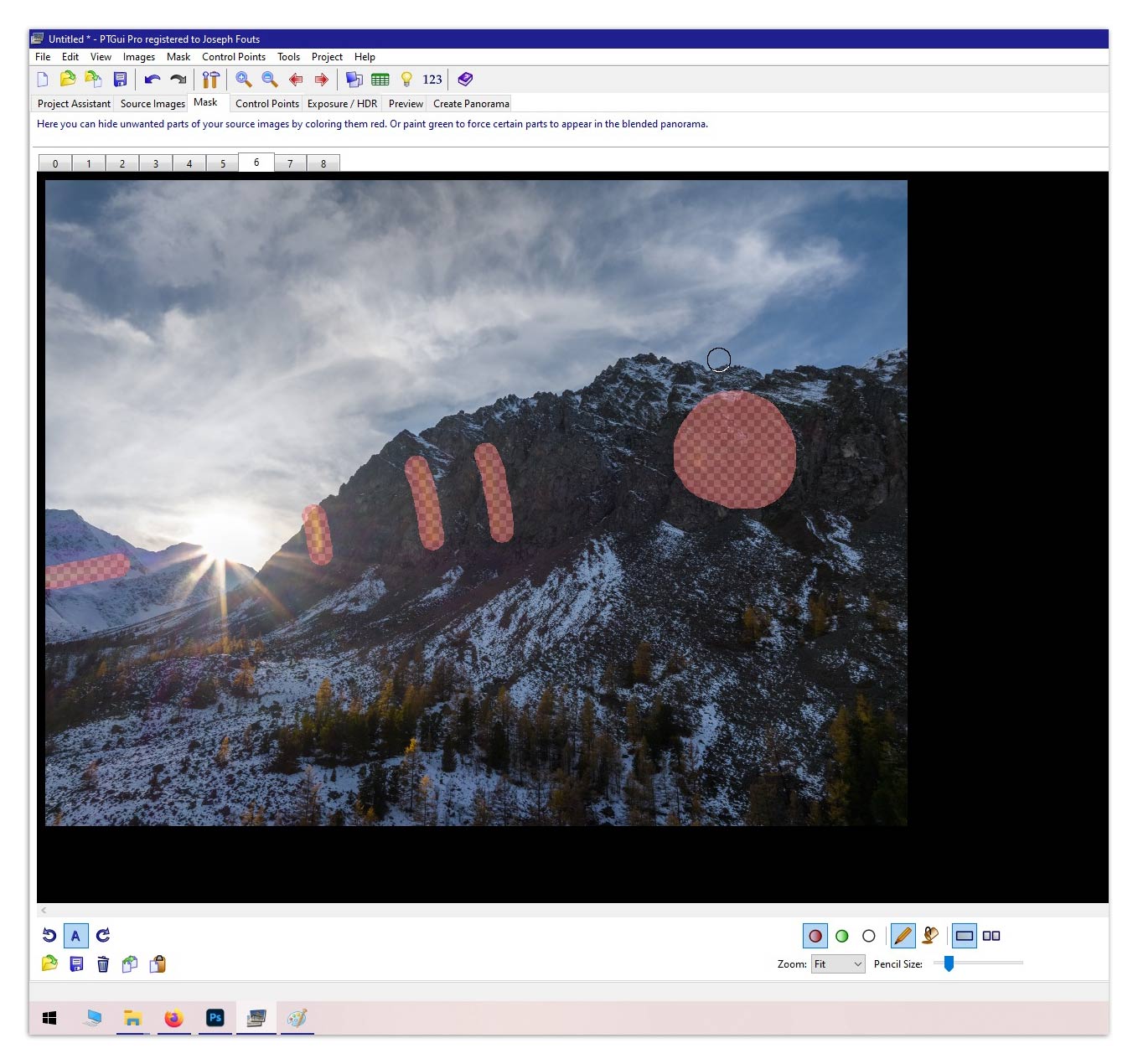Paste the mask with the clipboard icon

click(158, 964)
